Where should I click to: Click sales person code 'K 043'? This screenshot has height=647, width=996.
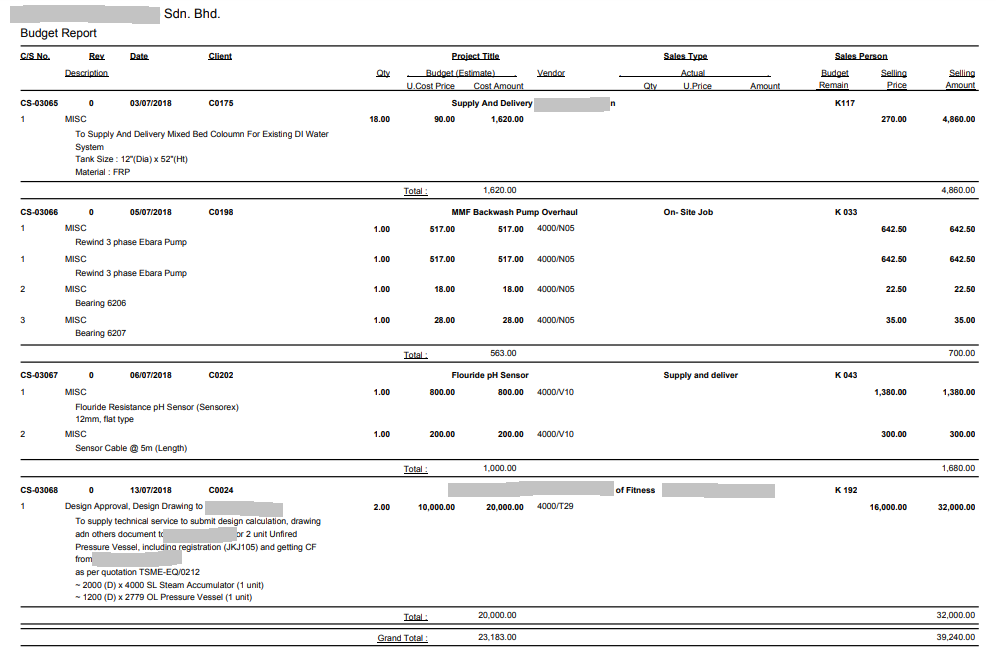point(845,375)
